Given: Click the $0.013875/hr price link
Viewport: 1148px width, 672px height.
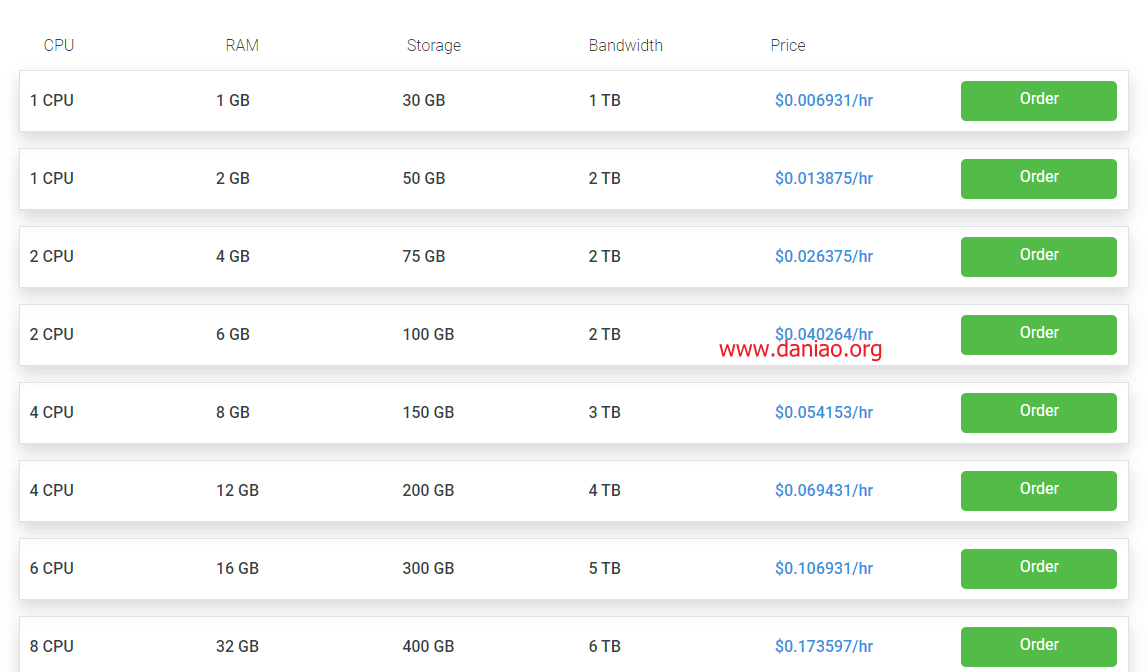Looking at the screenshot, I should 824,179.
